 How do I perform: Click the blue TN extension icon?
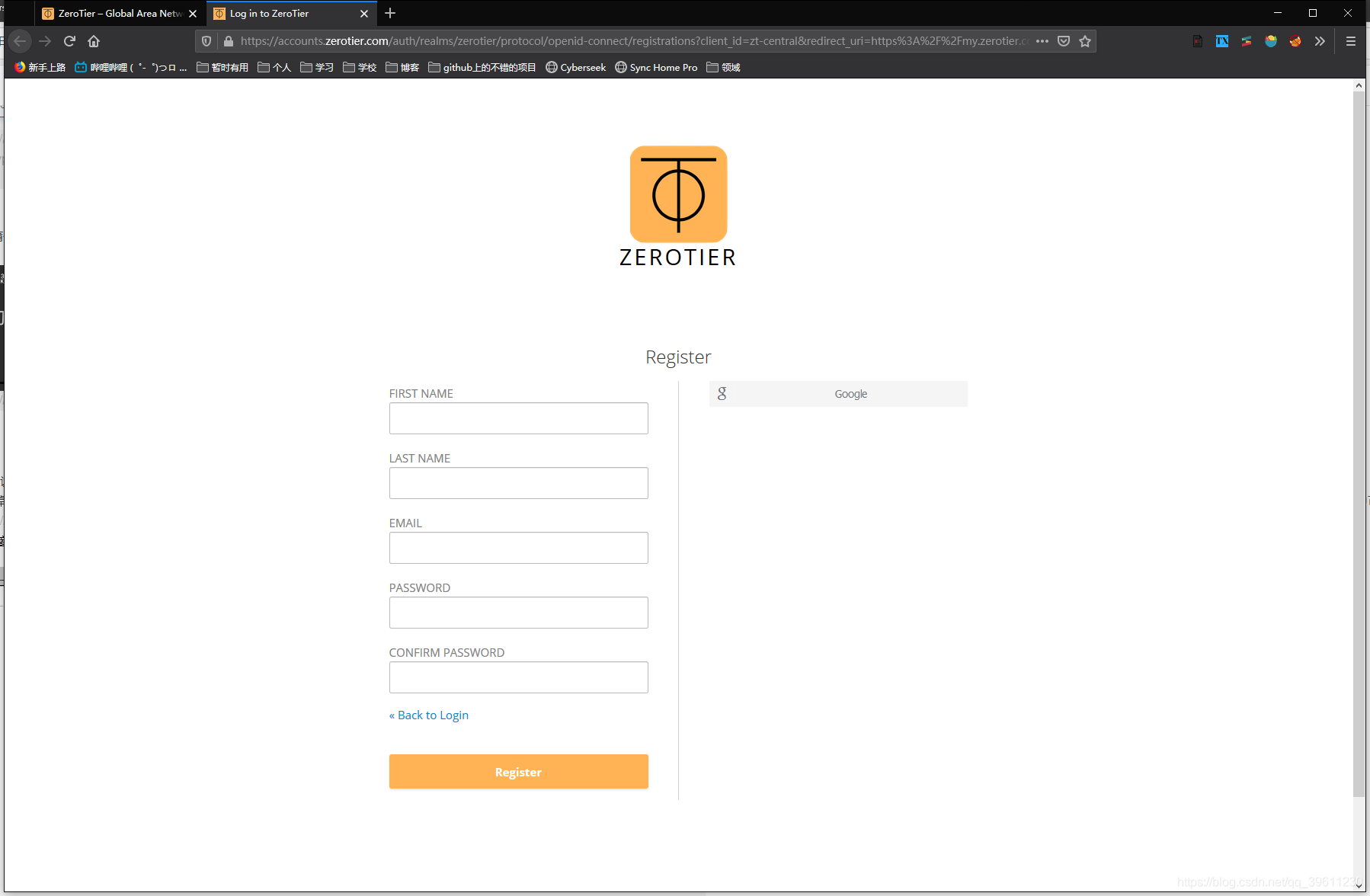click(1222, 41)
